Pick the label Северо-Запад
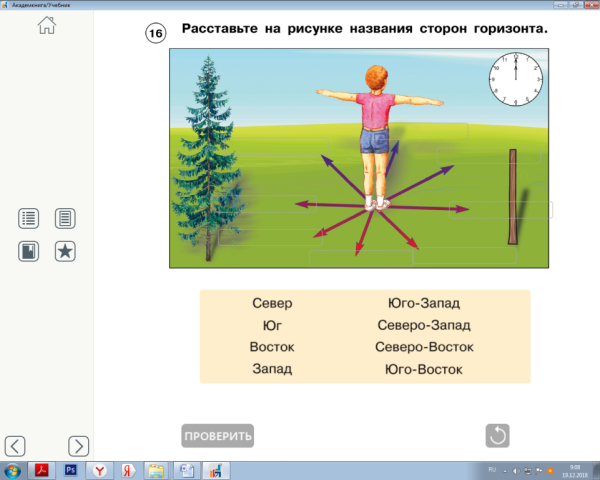The image size is (600, 480). point(424,325)
